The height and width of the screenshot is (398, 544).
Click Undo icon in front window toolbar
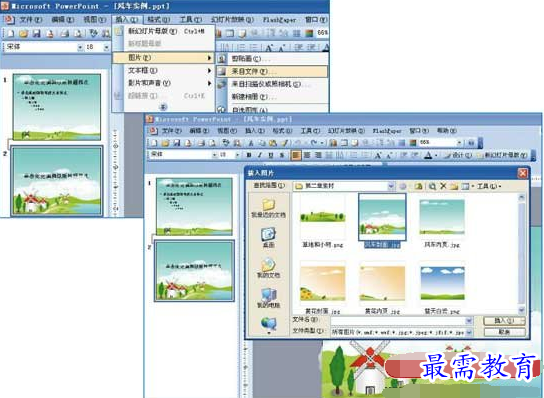[298, 143]
